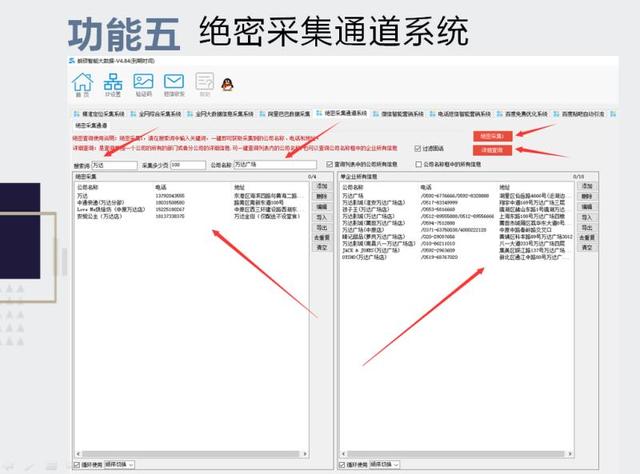This screenshot has width=640, height=474.
Task: Click the app logo in title bar
Action: coord(72,61)
